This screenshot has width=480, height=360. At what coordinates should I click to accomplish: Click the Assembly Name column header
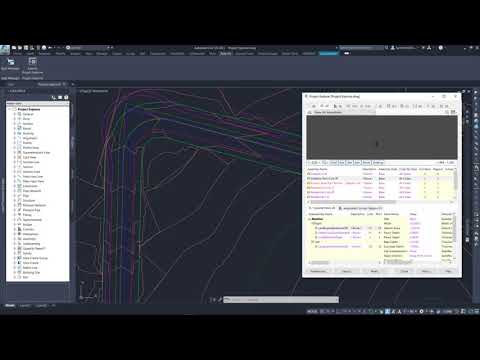click(317, 169)
